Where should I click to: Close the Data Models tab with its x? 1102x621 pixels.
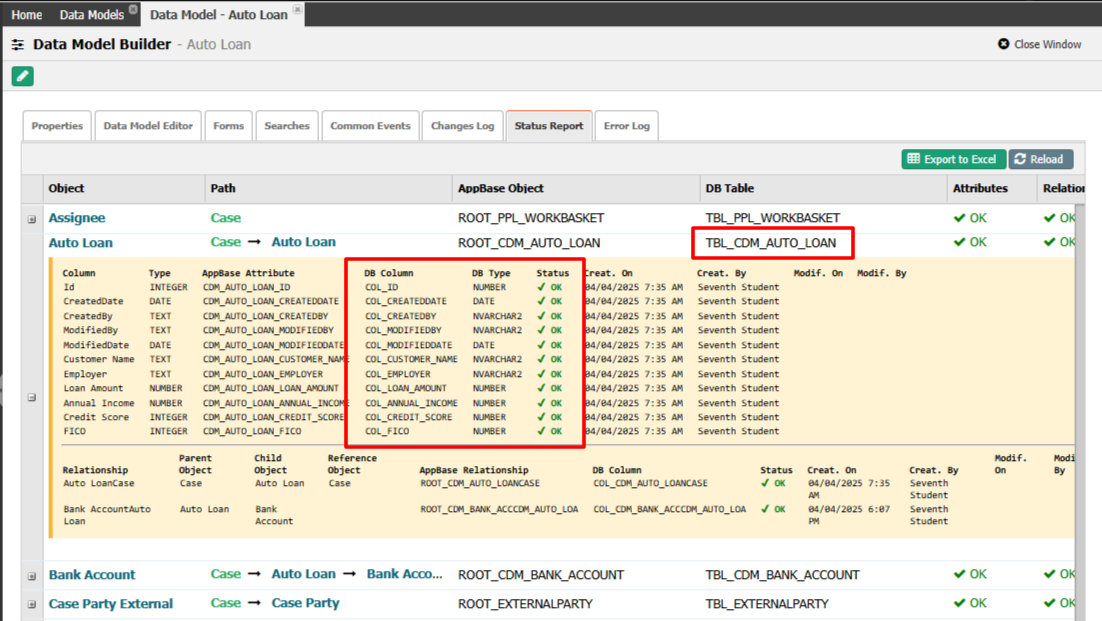[133, 9]
